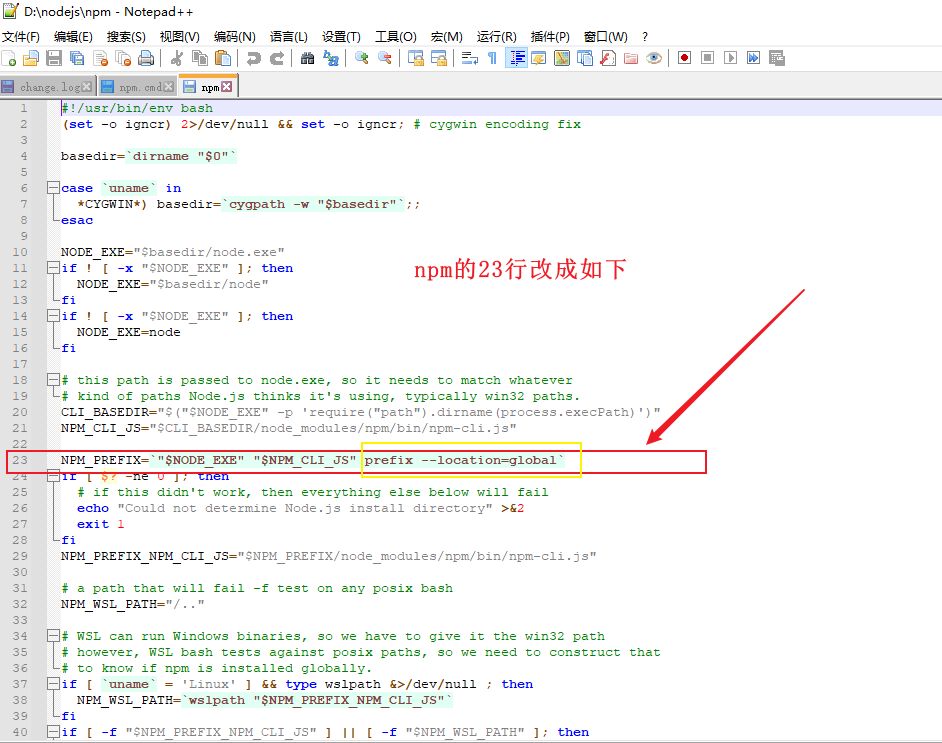Collapse the comment block at line 18

coord(53,380)
